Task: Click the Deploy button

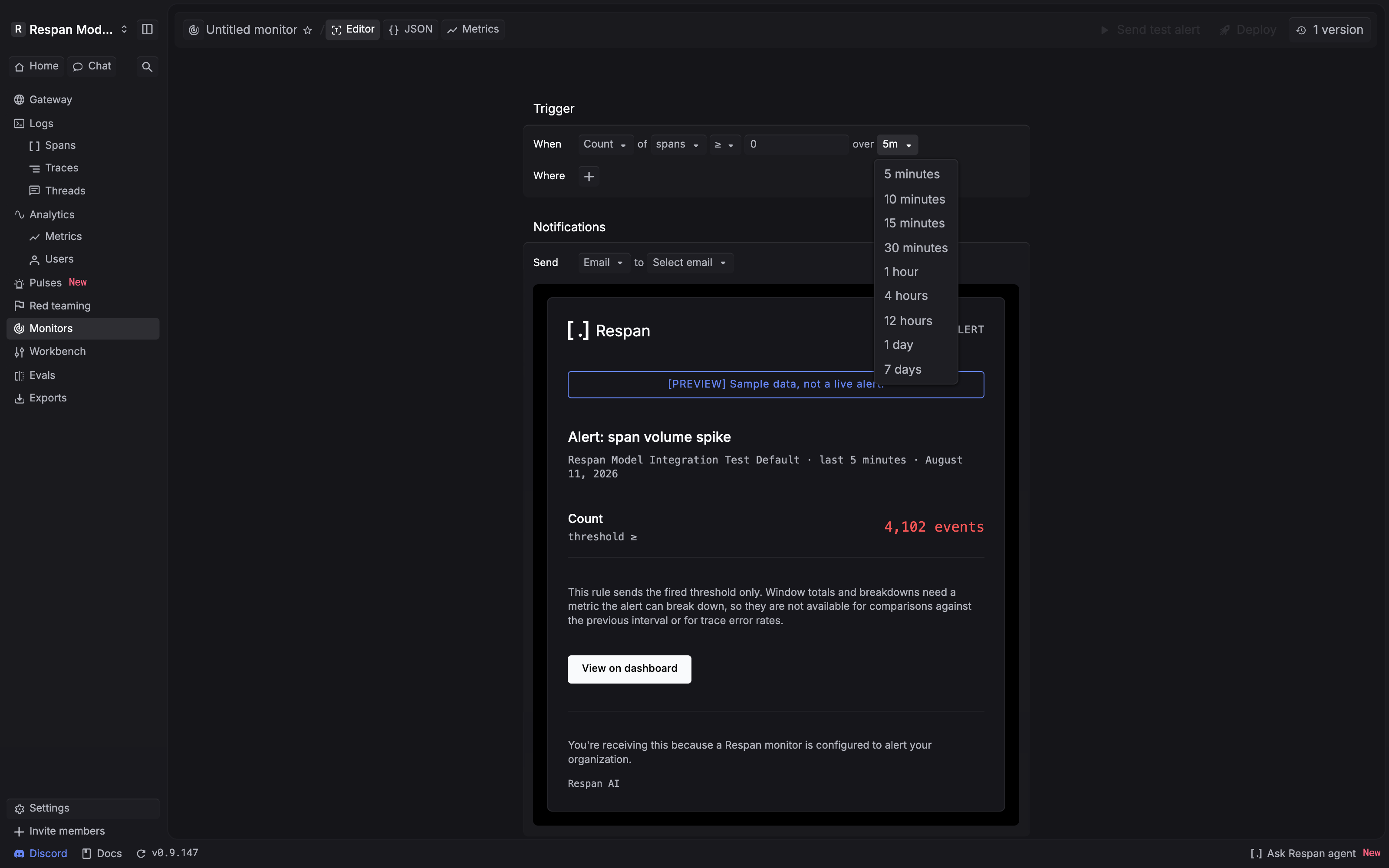Action: (x=1248, y=30)
